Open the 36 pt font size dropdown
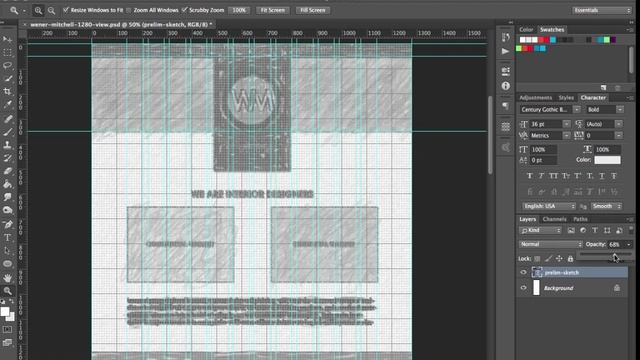Screen dimensions: 640x360 (x=567, y=124)
